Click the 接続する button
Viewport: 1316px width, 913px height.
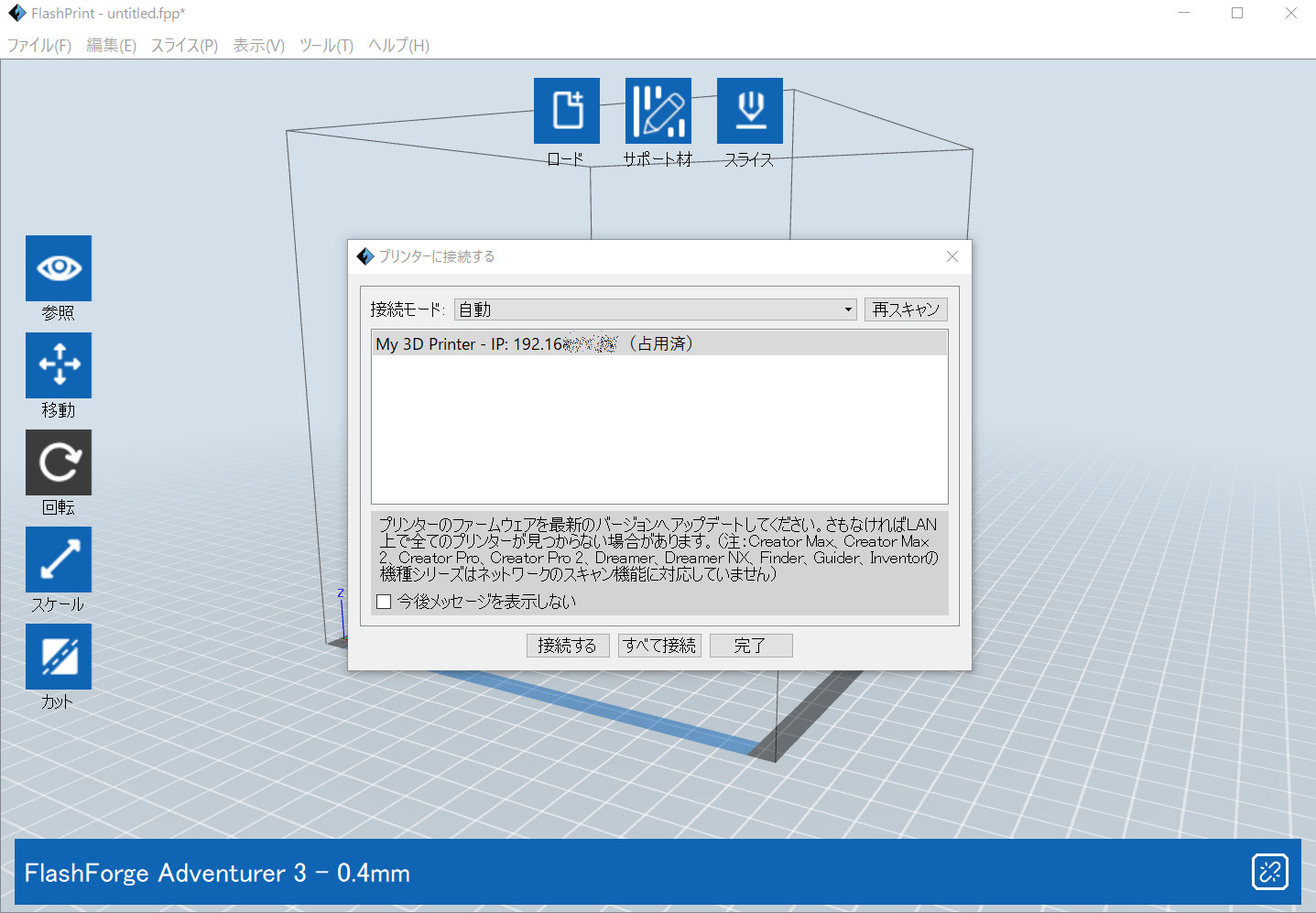[568, 646]
